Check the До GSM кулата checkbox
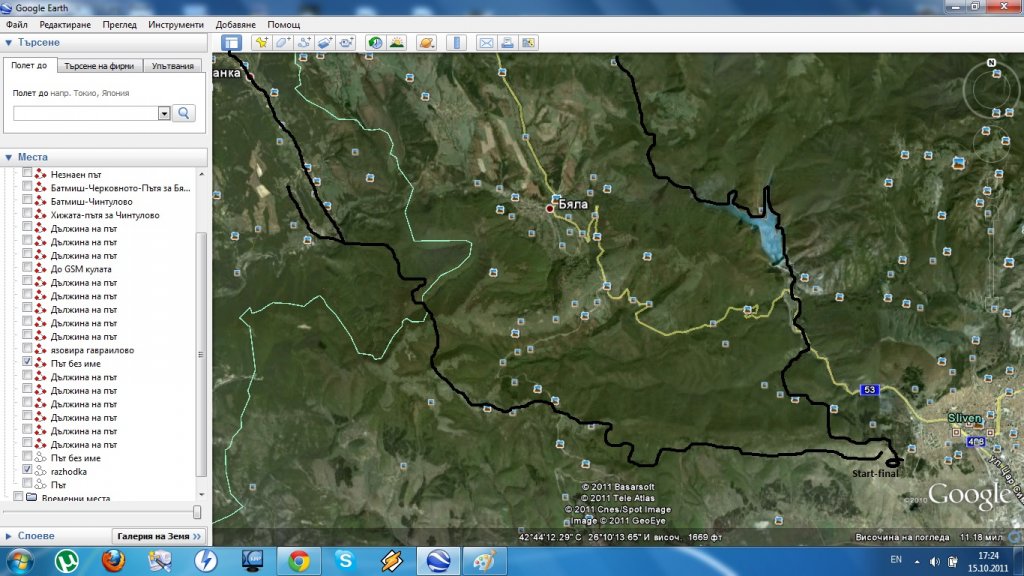The height and width of the screenshot is (576, 1024). (x=27, y=269)
